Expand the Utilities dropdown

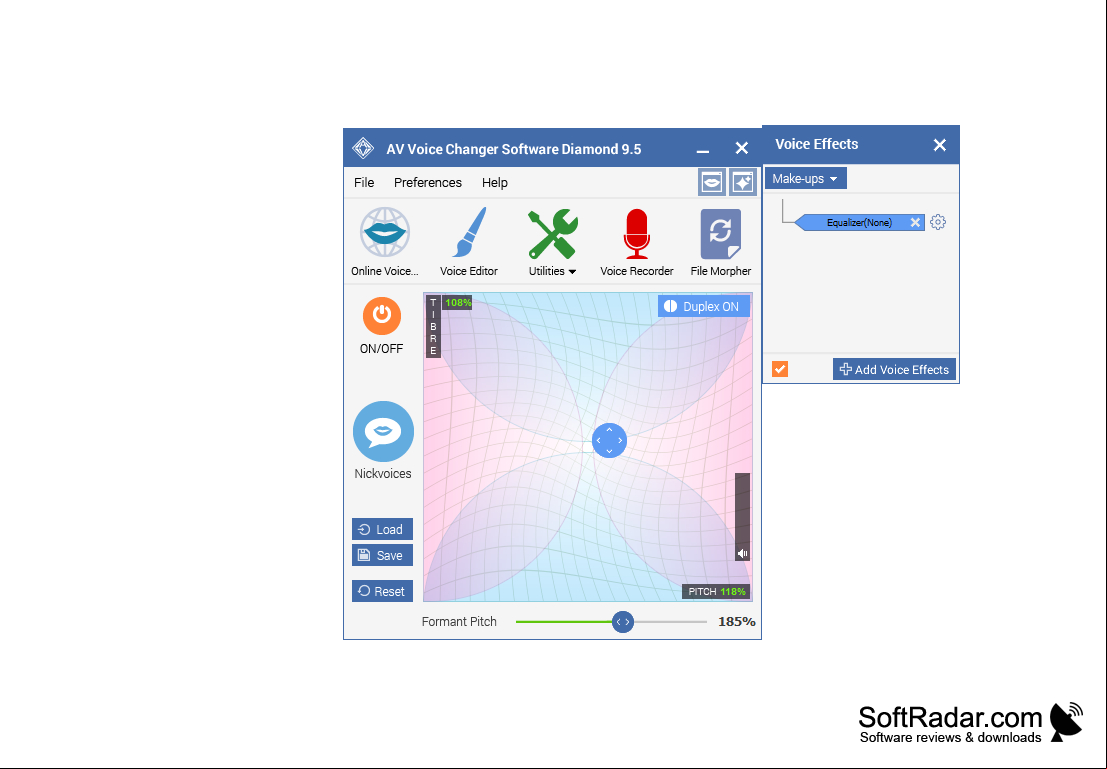pos(552,271)
